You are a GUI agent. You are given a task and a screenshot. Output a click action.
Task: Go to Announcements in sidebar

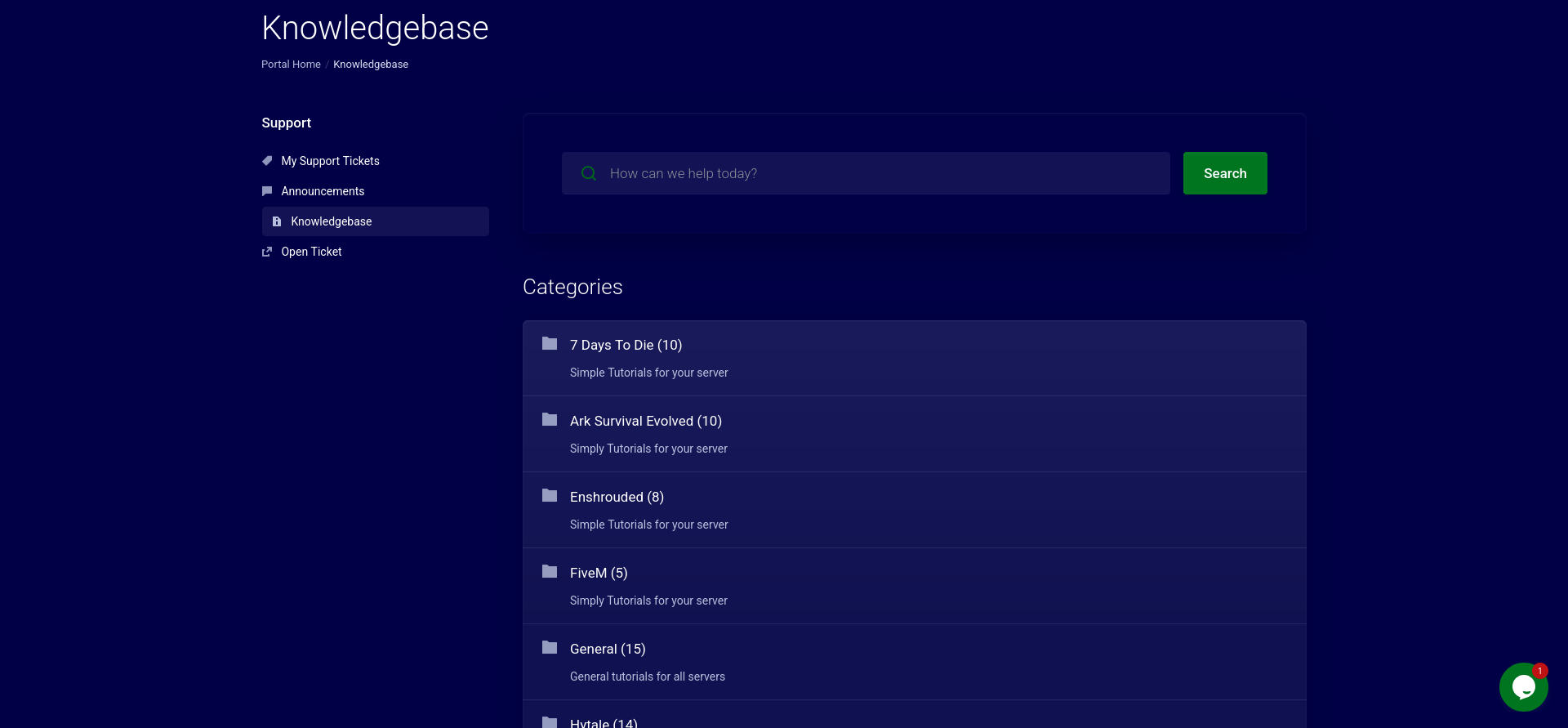(323, 191)
